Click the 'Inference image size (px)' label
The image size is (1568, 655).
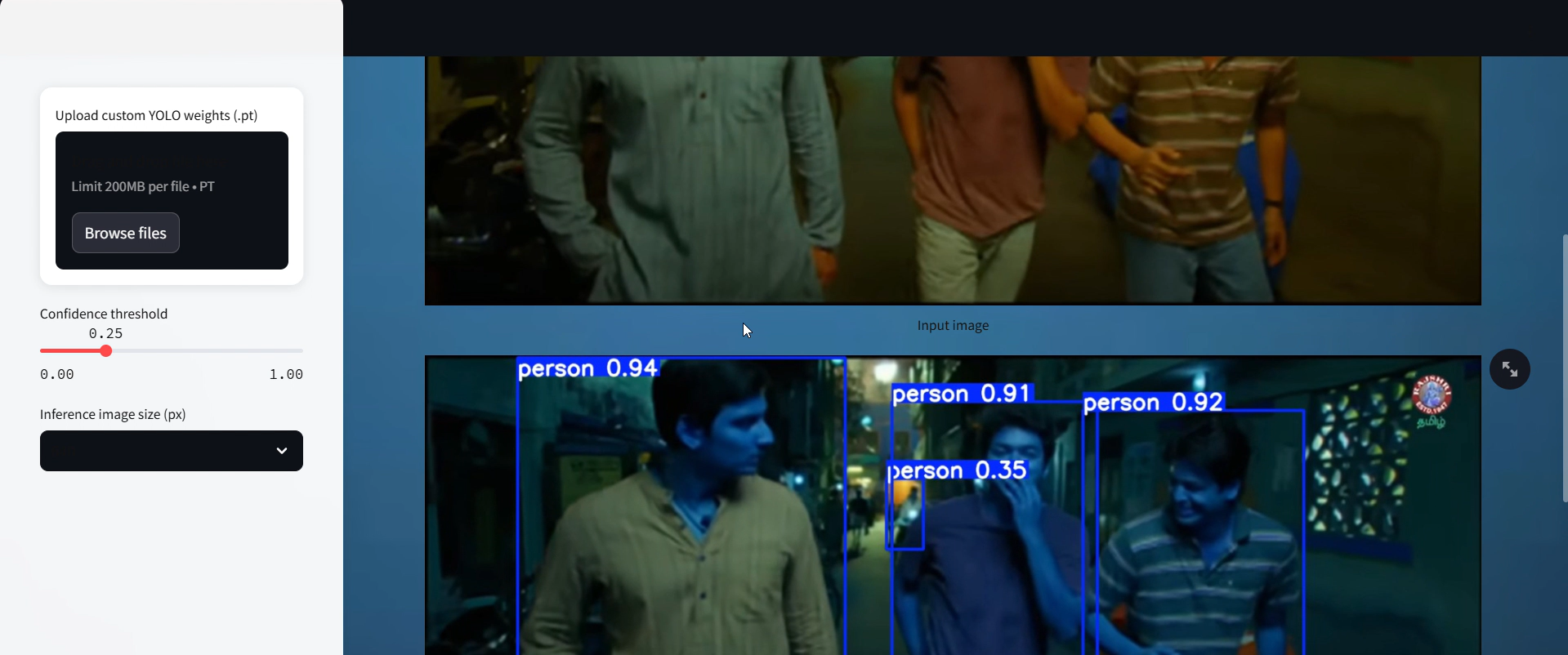point(113,414)
